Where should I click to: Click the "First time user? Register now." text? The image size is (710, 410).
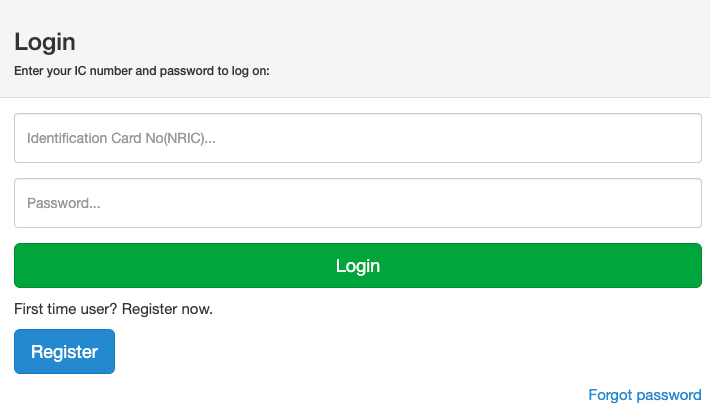pyautogui.click(x=113, y=309)
